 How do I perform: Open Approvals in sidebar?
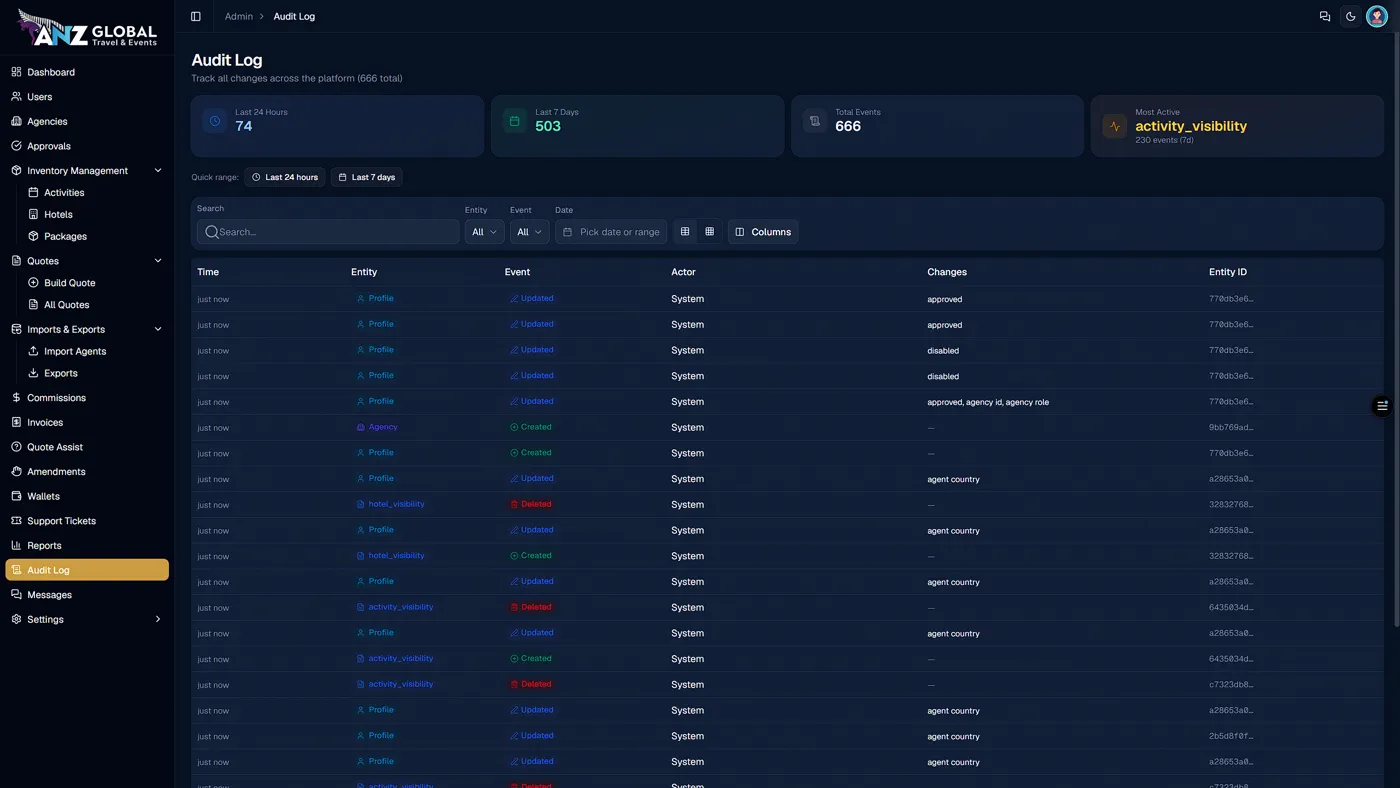(x=87, y=146)
